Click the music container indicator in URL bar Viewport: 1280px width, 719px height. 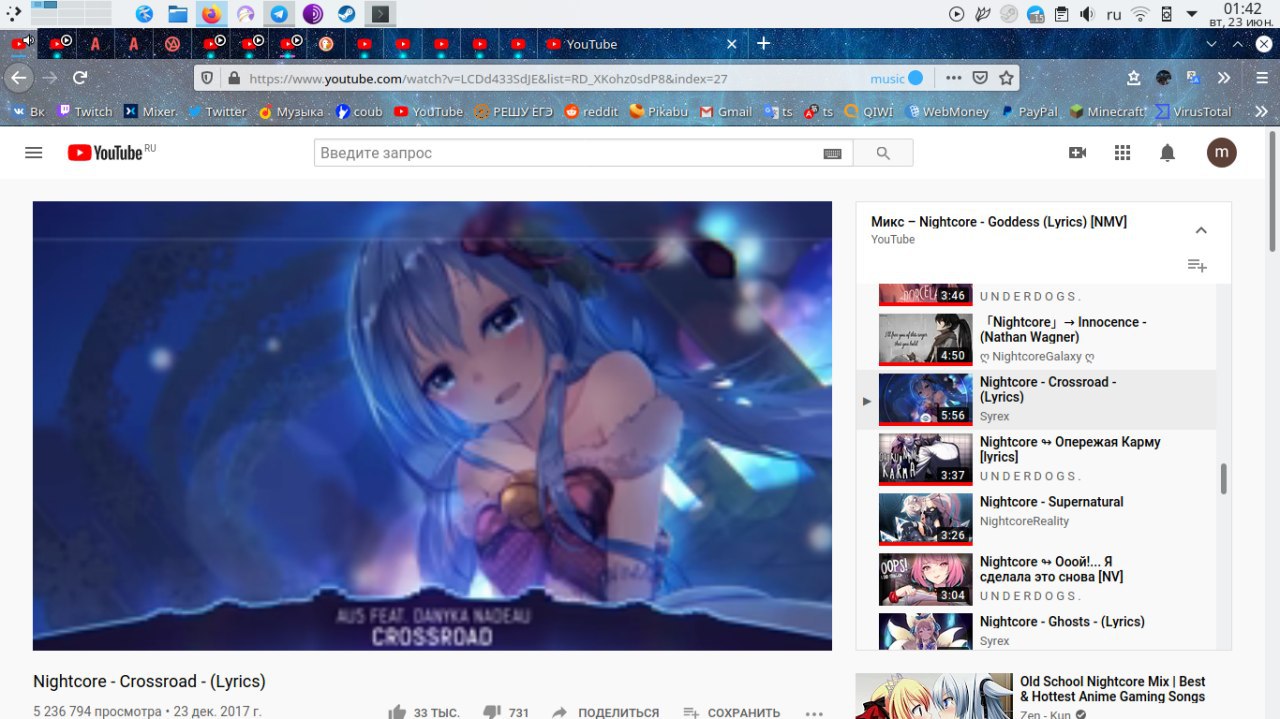[x=897, y=78]
